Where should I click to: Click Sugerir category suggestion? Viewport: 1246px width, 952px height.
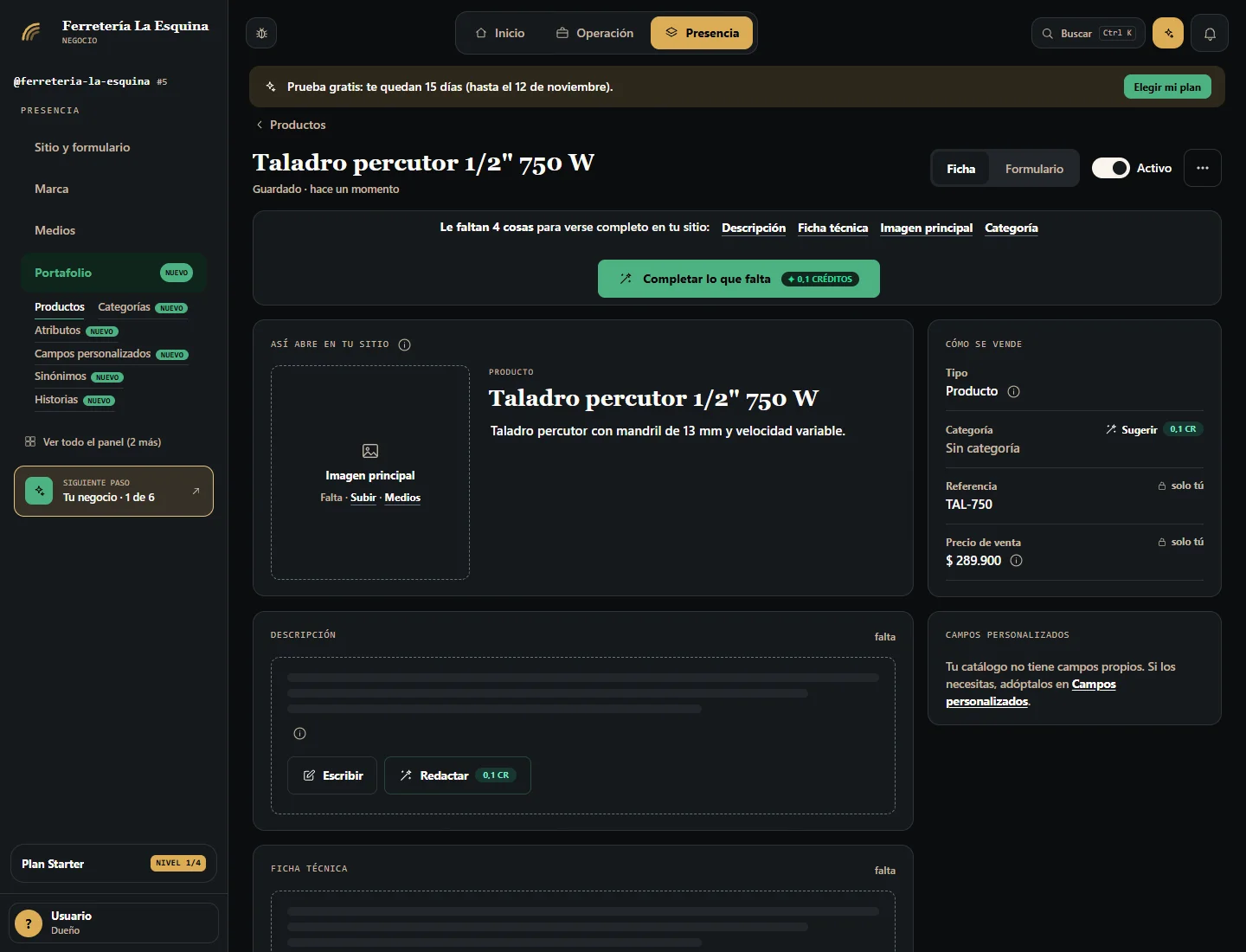pyautogui.click(x=1153, y=429)
